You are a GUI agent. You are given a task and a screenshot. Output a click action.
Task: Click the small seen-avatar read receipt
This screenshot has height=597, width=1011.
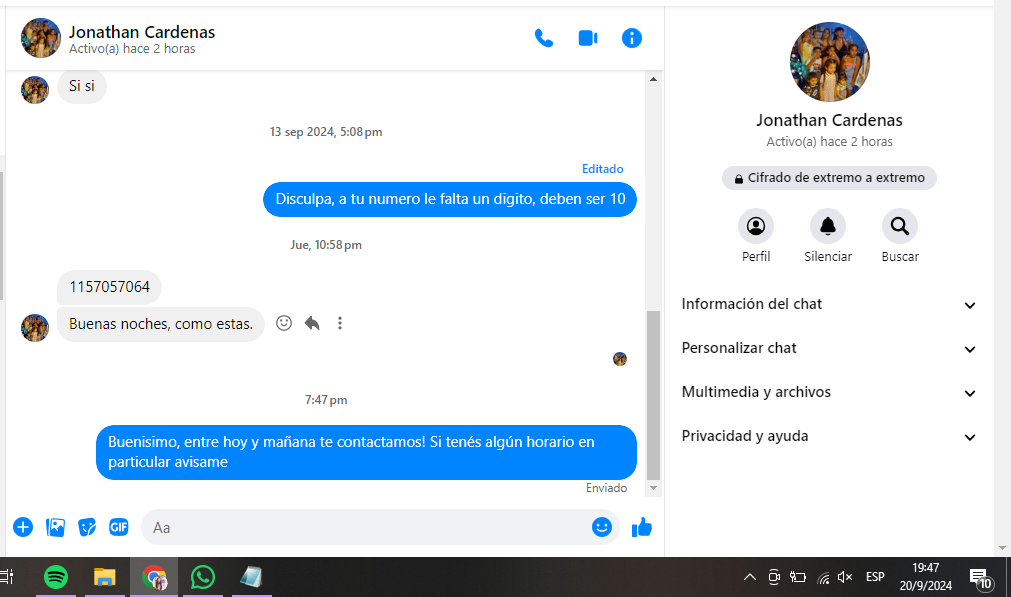coord(620,359)
